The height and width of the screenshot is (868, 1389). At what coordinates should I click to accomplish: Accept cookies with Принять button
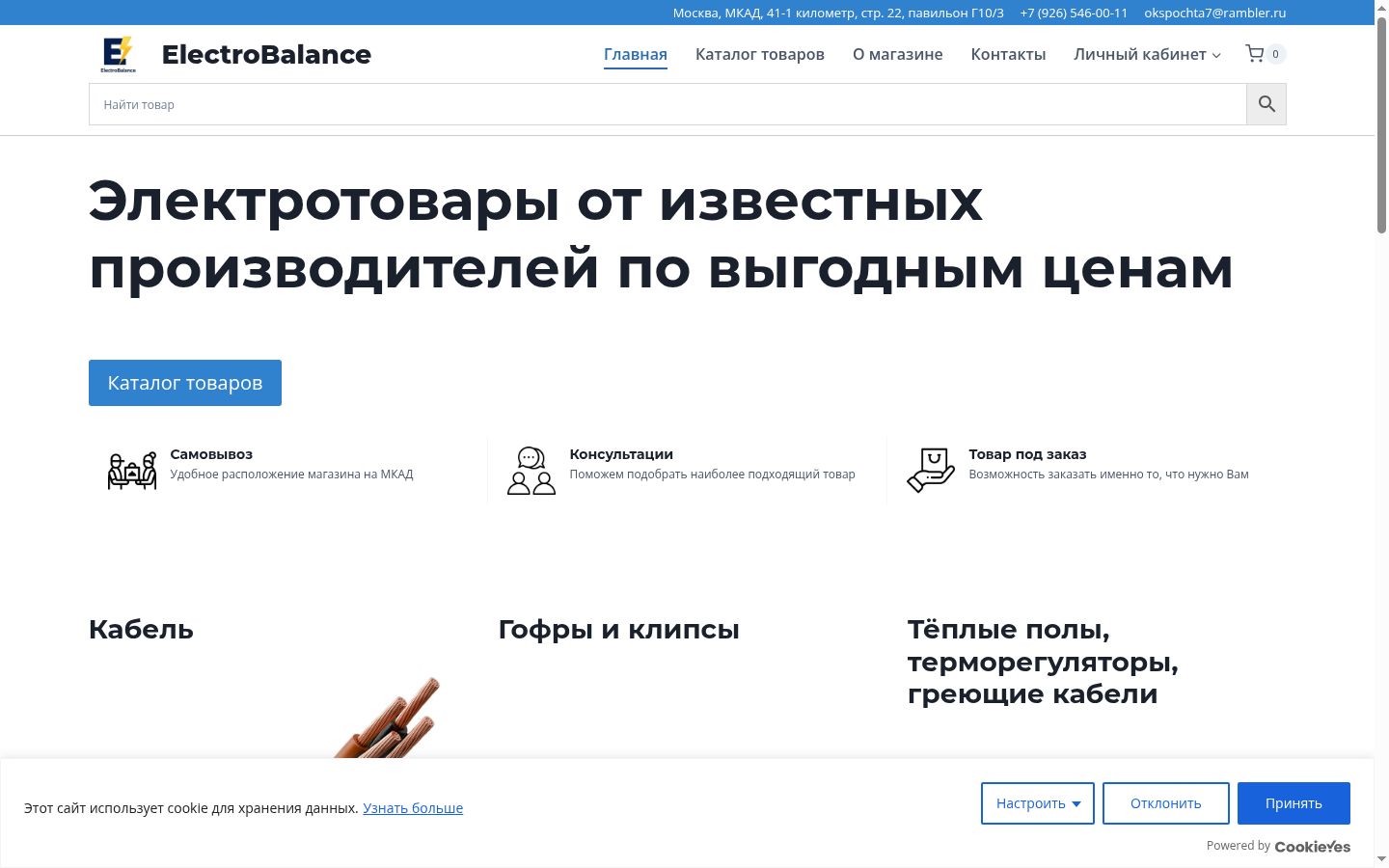1294,803
